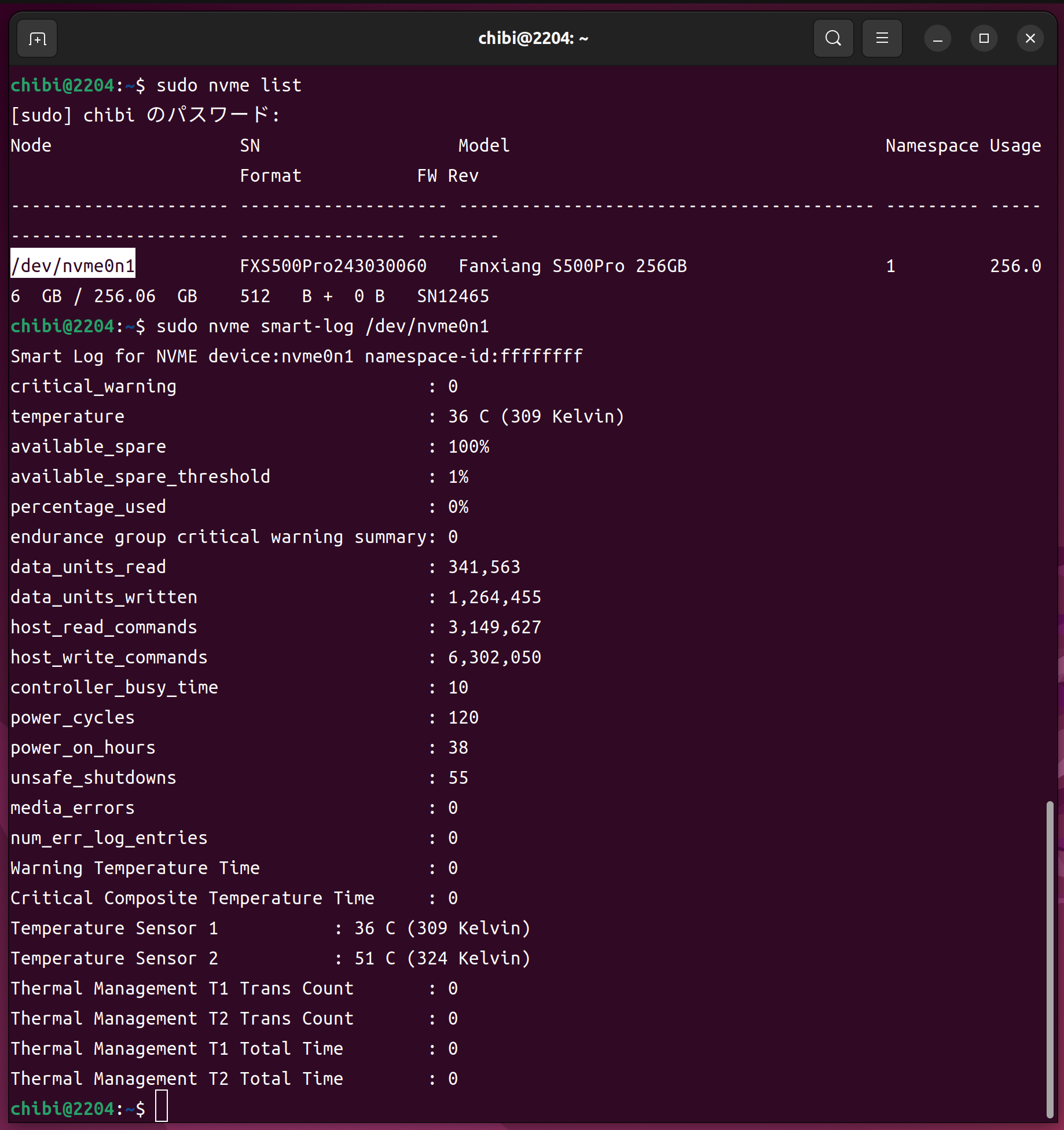Minimize the terminal window
The width and height of the screenshot is (1064, 1130).
pyautogui.click(x=937, y=39)
